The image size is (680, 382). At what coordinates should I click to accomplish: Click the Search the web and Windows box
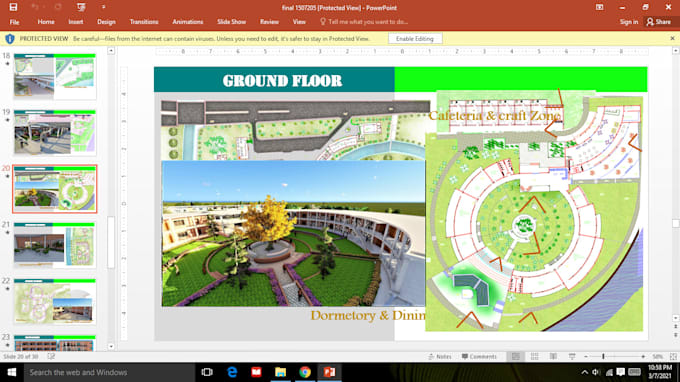tap(109, 372)
